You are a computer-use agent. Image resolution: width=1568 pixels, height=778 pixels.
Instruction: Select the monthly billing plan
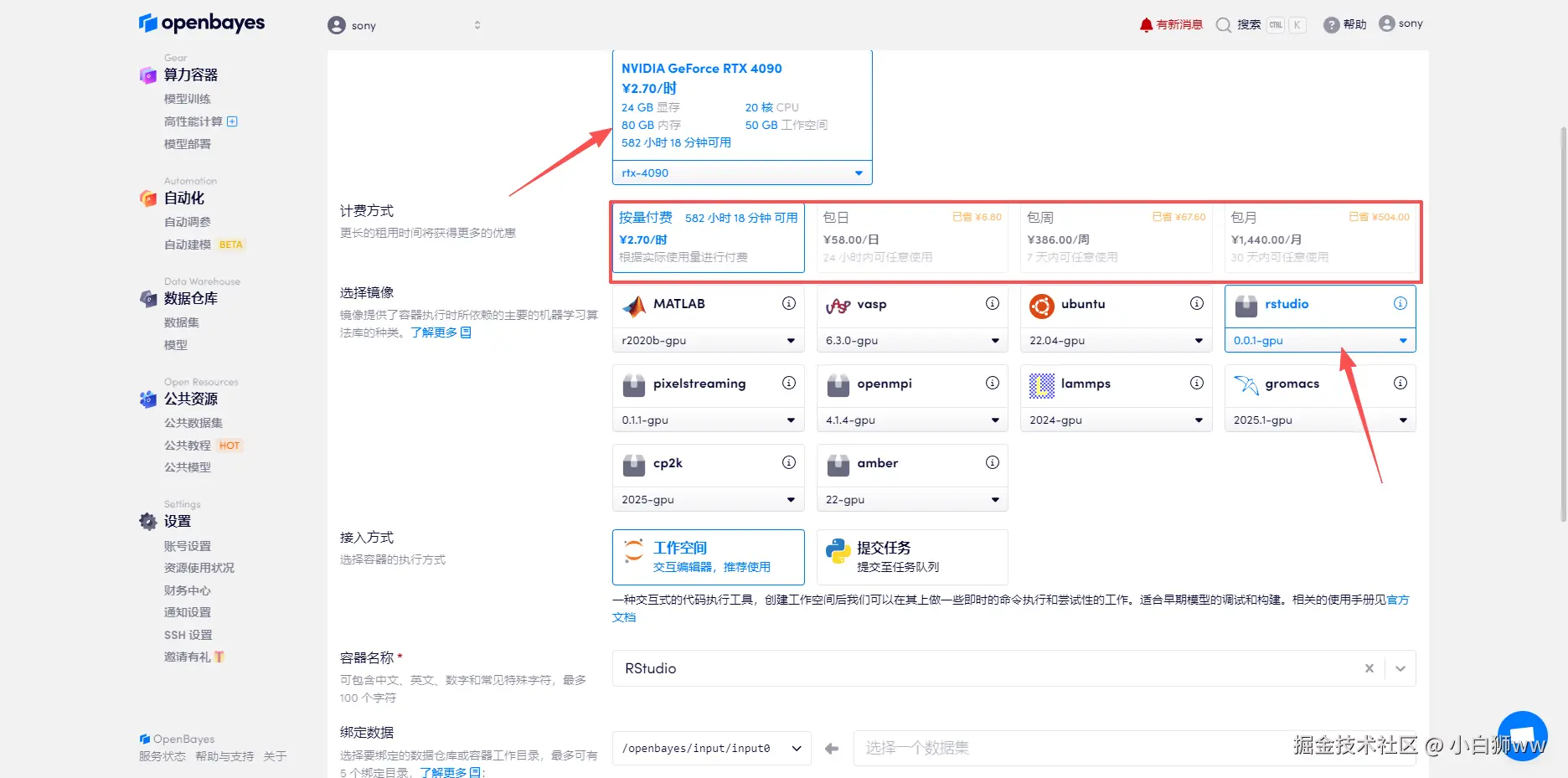1320,238
